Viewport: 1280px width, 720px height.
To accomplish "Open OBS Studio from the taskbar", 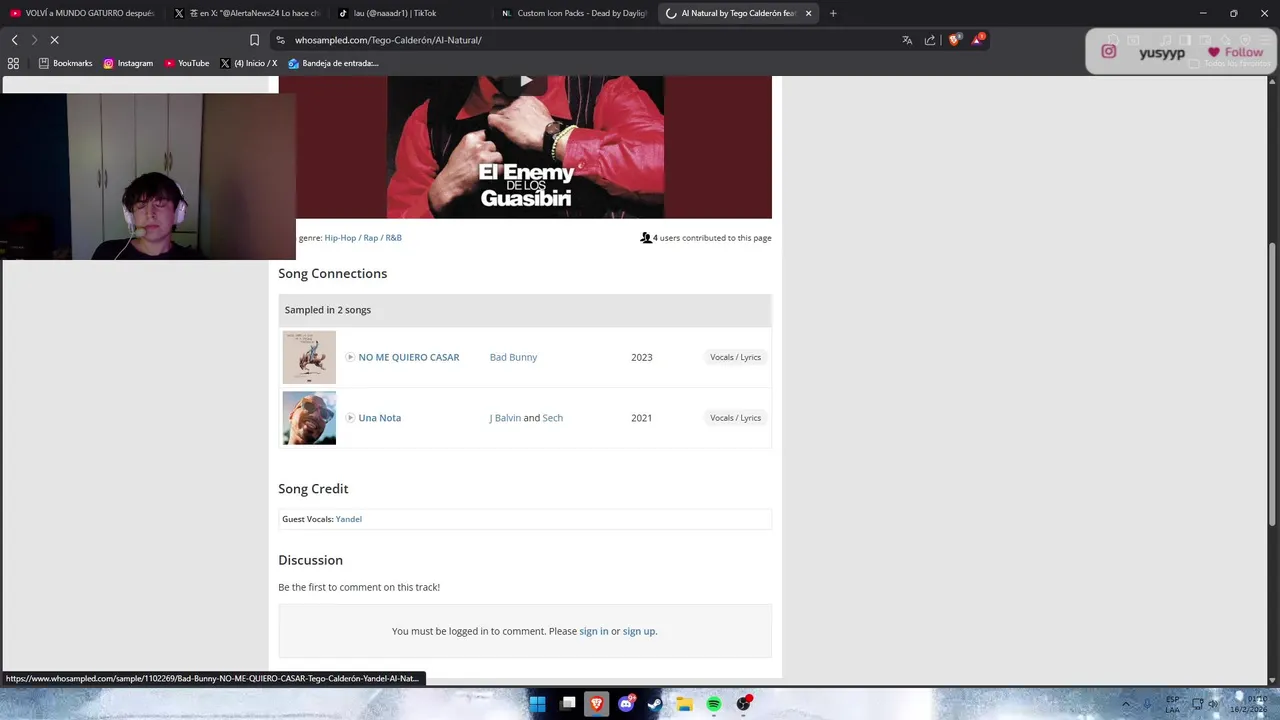I will tap(743, 704).
